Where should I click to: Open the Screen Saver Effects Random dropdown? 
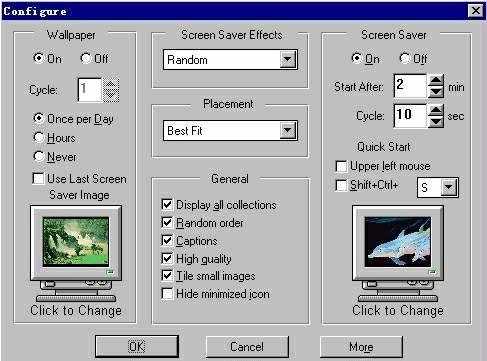[288, 60]
